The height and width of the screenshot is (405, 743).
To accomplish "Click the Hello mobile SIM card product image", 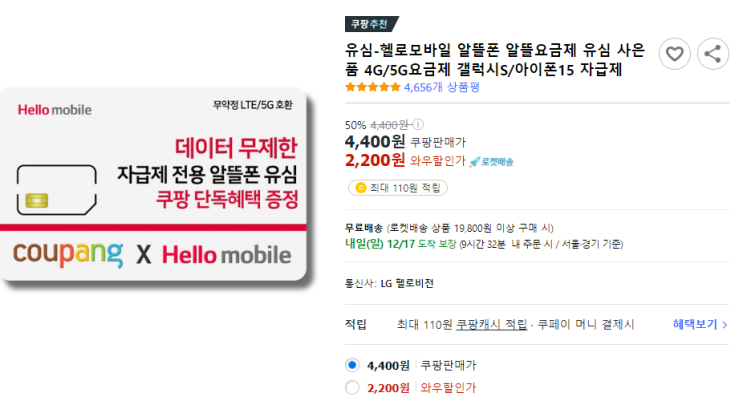I will point(154,186).
